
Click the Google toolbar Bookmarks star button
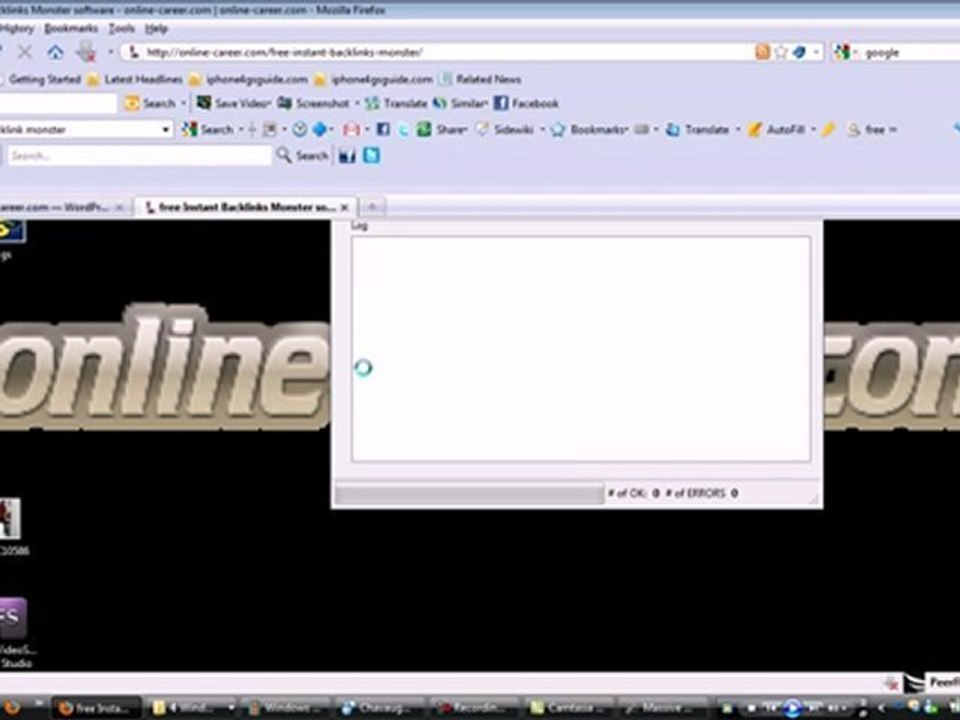point(590,129)
